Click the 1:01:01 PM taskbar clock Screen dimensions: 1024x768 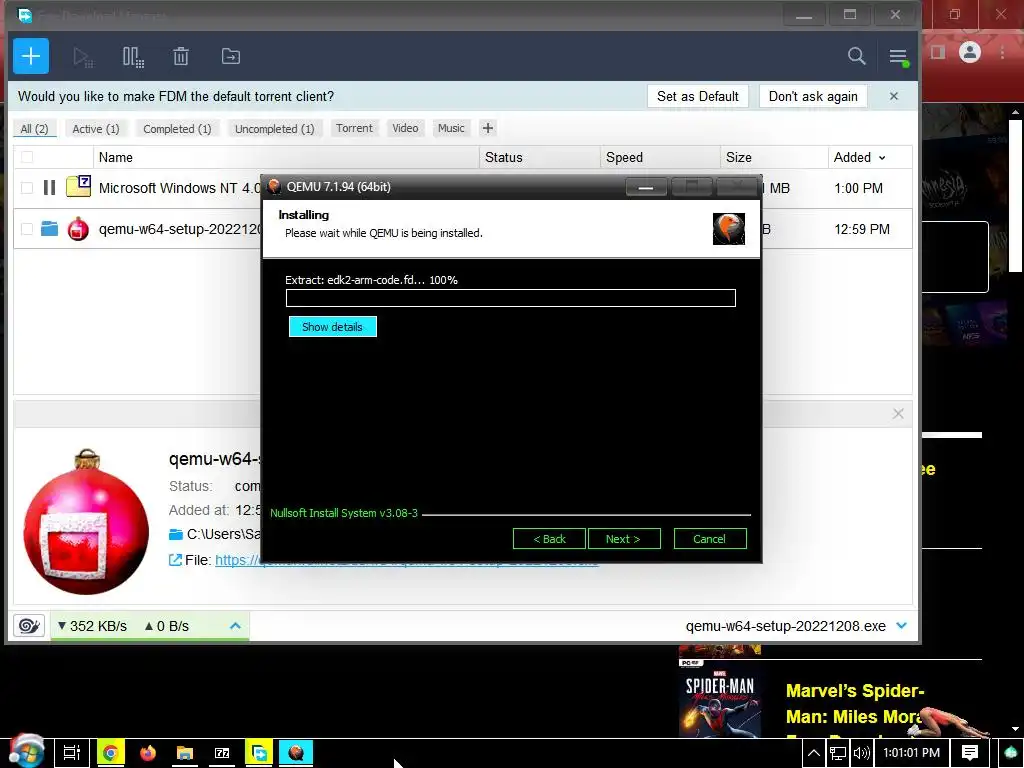point(911,753)
